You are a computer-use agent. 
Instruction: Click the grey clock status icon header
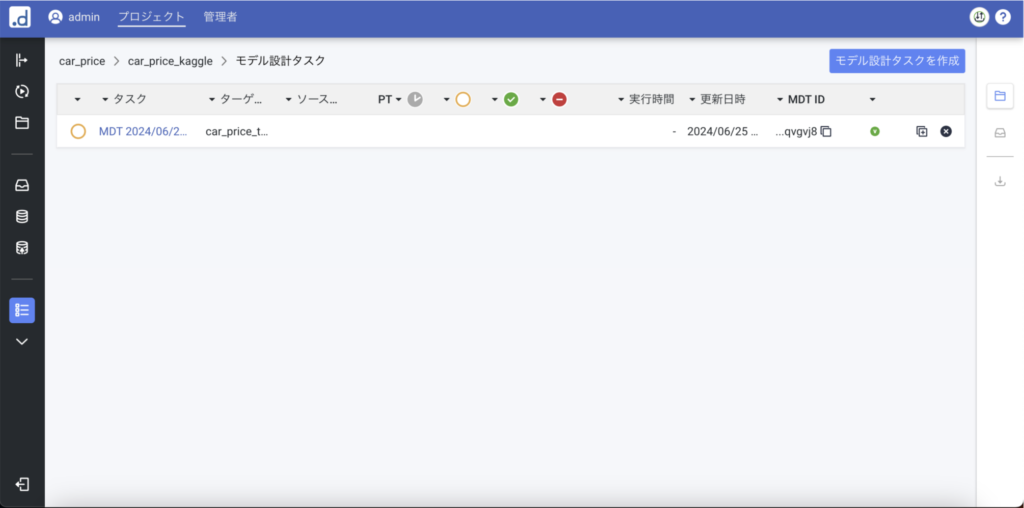(415, 99)
